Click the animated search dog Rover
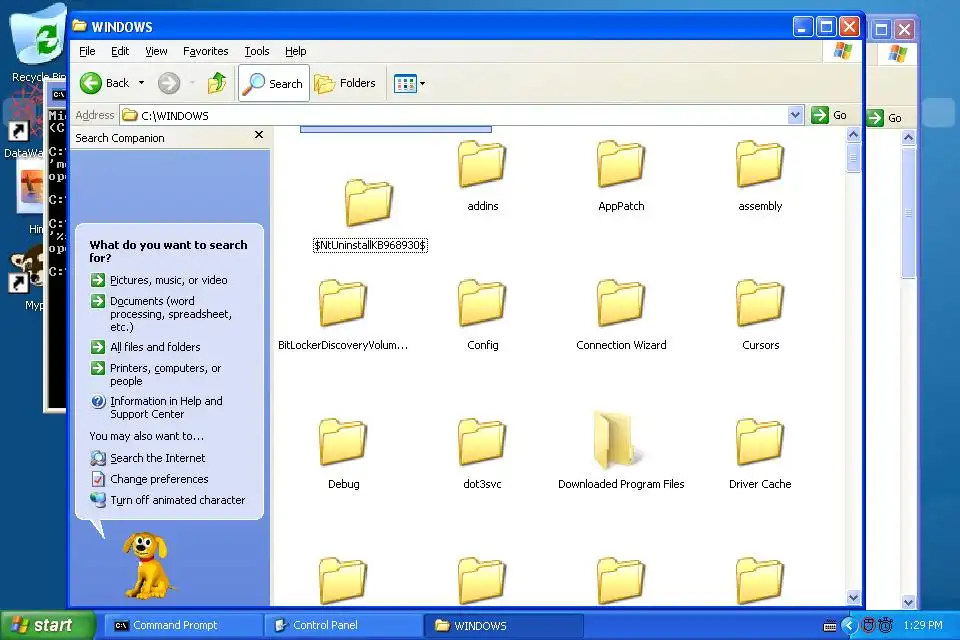 (x=147, y=565)
